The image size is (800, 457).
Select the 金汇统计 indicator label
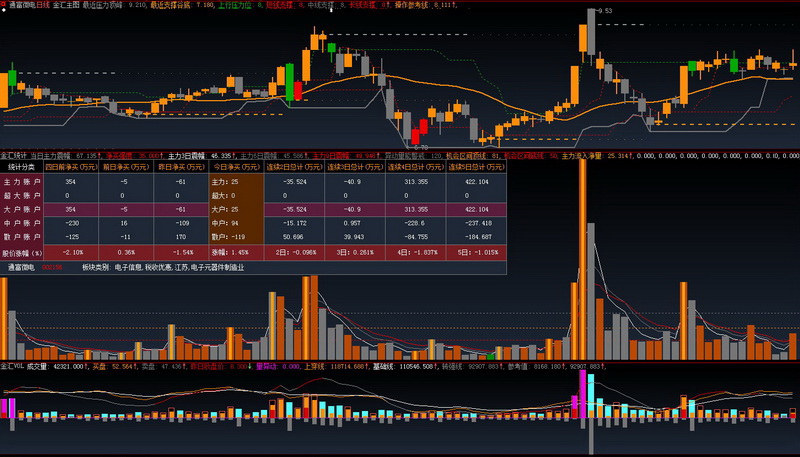pos(13,156)
